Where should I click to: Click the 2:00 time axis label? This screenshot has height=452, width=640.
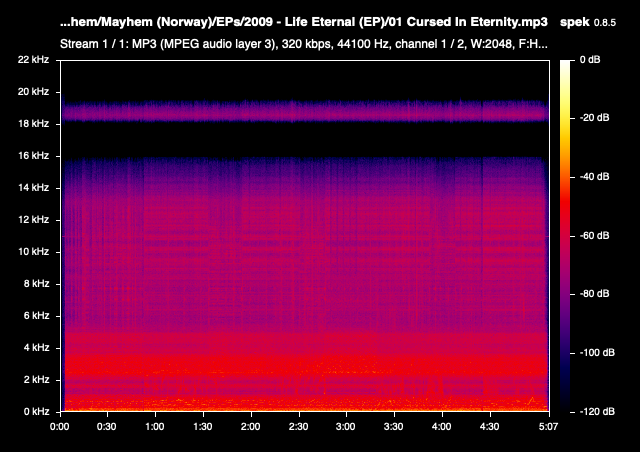[x=250, y=427]
